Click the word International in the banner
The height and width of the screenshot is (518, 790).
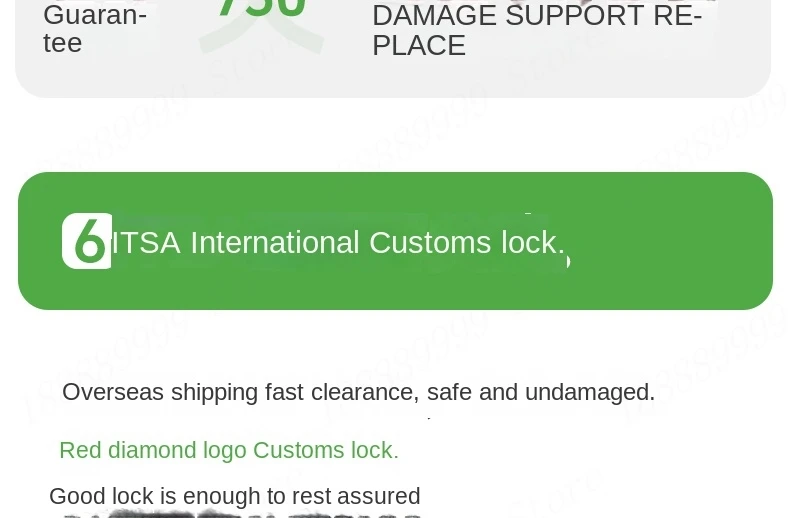coord(275,242)
